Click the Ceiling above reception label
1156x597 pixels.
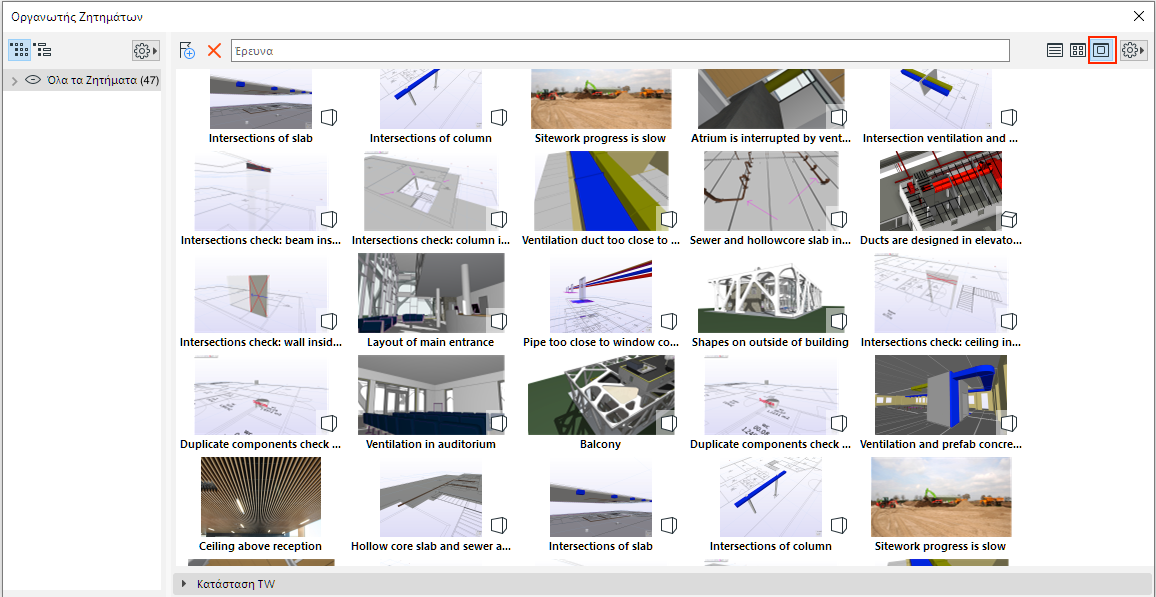(260, 546)
